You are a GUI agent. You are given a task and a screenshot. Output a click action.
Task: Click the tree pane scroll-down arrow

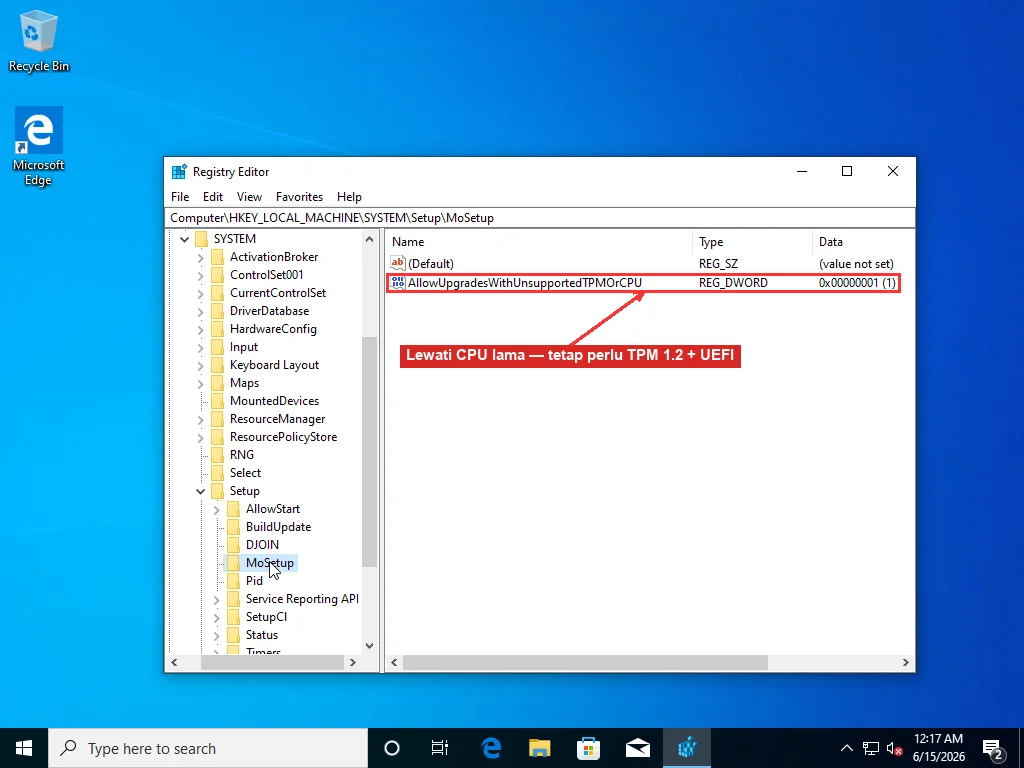coord(370,645)
